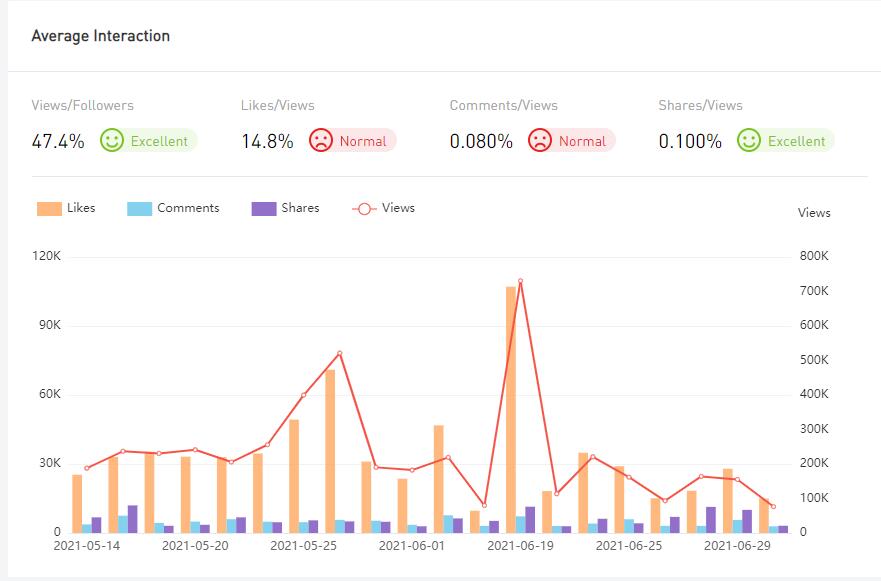Select the highest Views peak data point
Screen dimensions: 881x581
(520, 281)
